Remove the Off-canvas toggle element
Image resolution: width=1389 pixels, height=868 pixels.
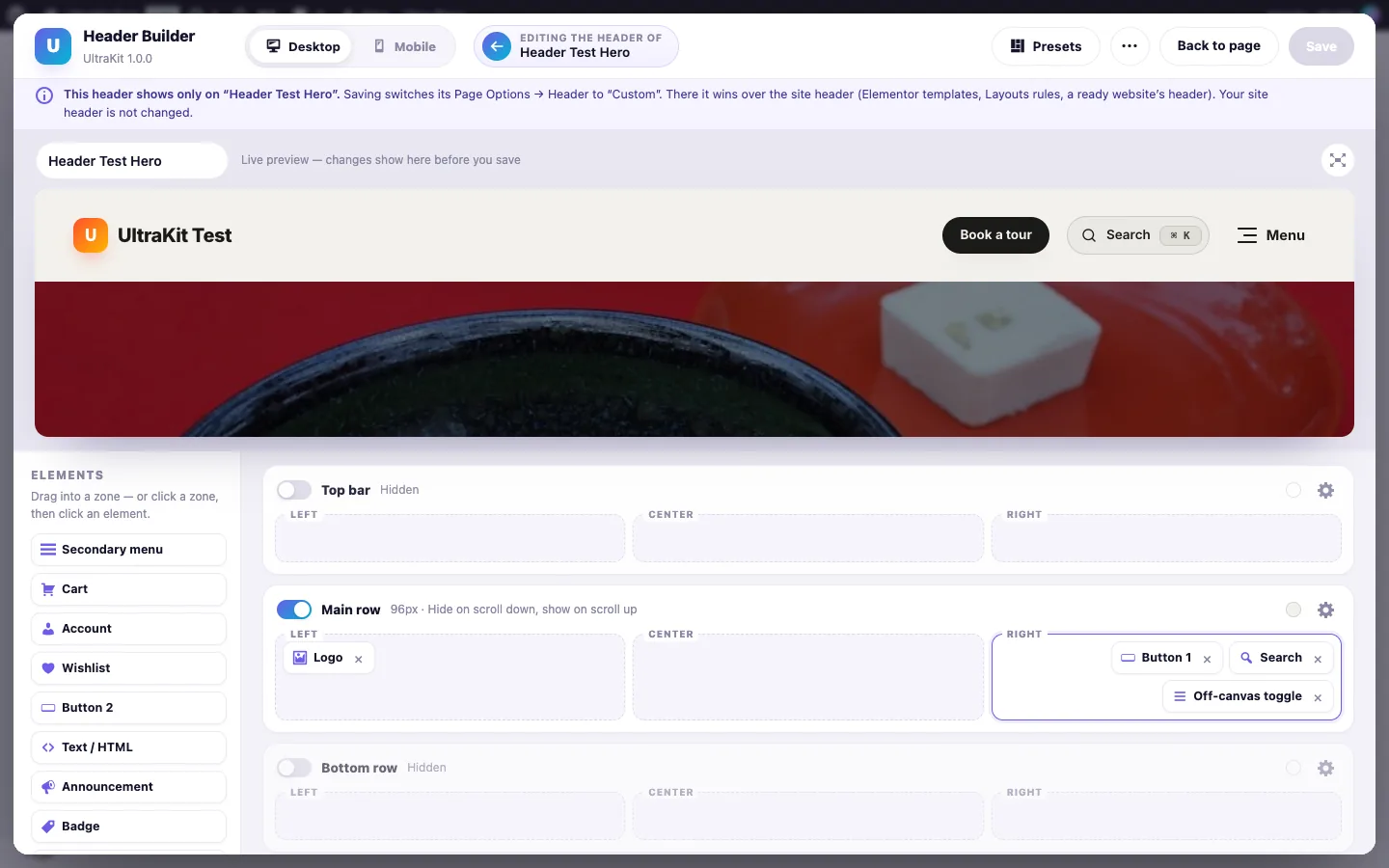1318,697
